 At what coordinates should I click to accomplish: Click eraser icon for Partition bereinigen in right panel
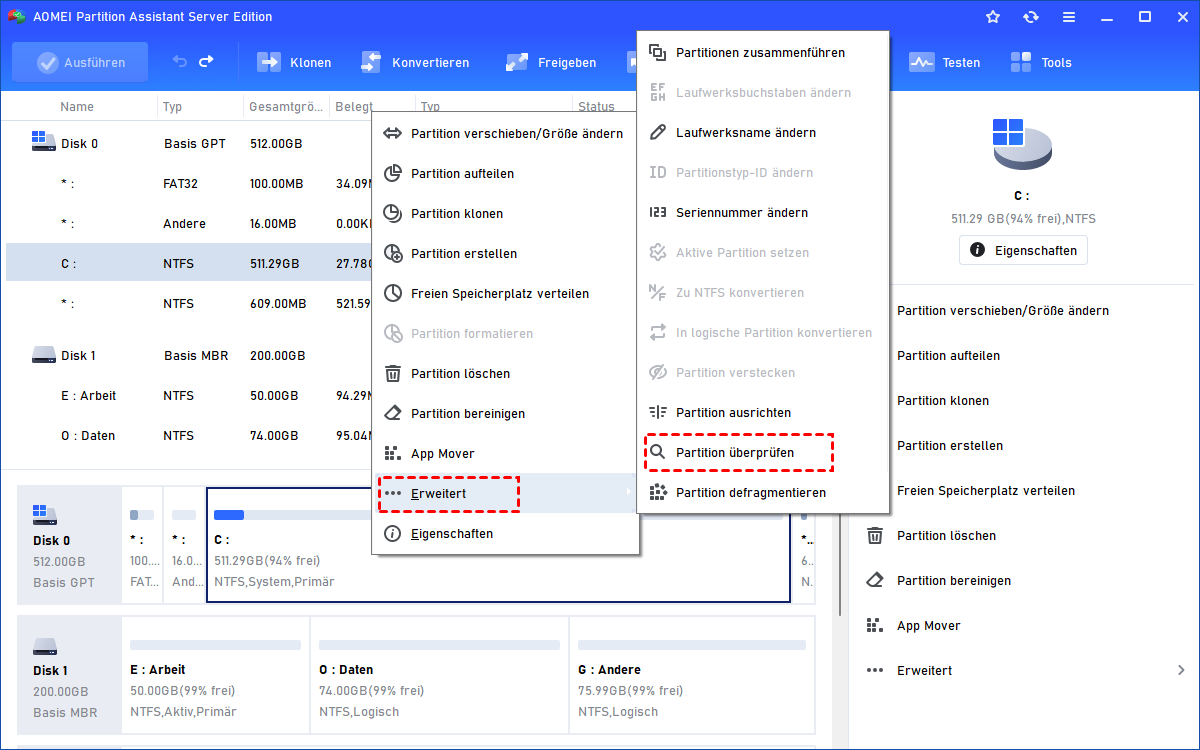click(x=875, y=580)
